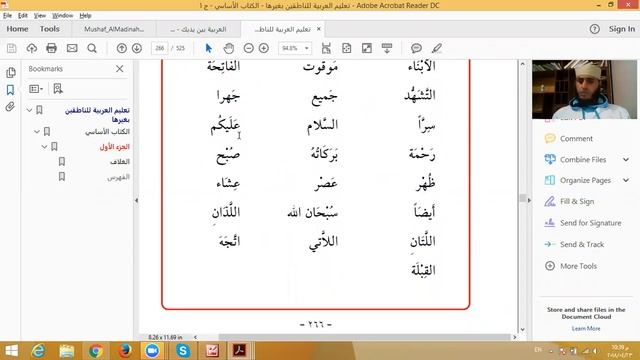Collapse the تعليم العربية للناطقين بغيرها bookmark
Image resolution: width=640 pixels, height=360 pixels.
point(29,110)
